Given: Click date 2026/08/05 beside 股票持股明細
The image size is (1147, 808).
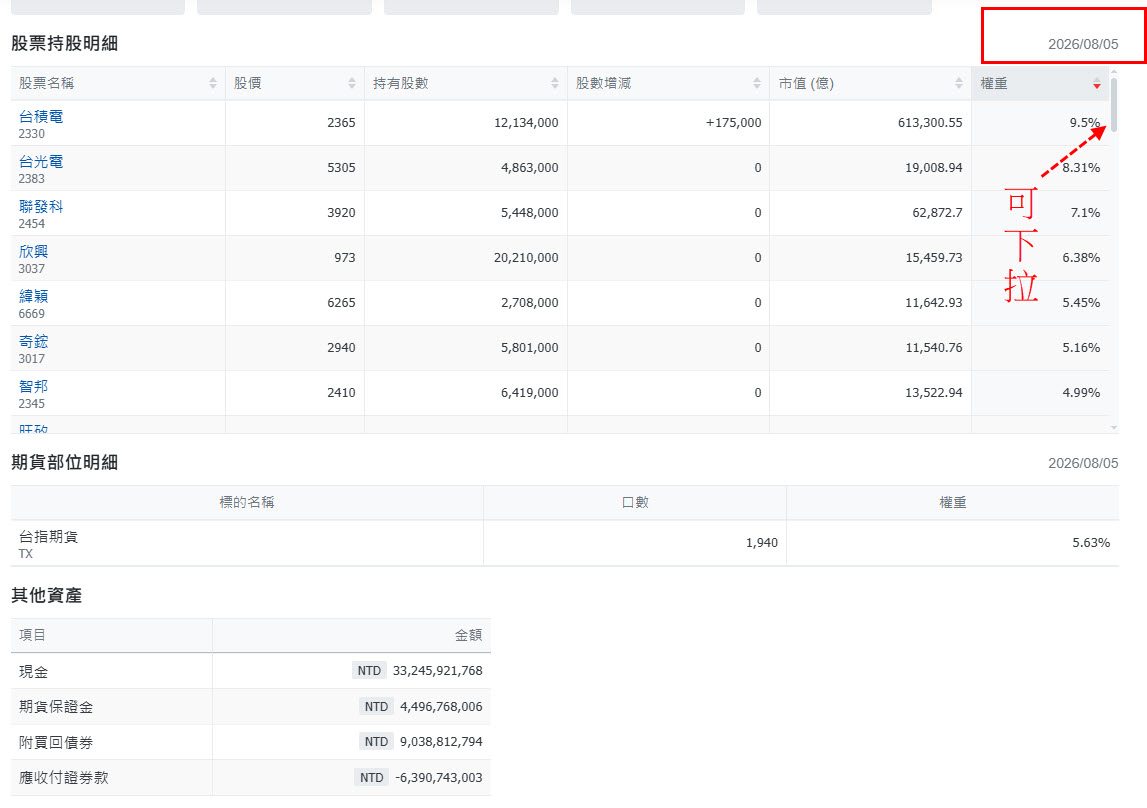Looking at the screenshot, I should (1083, 44).
